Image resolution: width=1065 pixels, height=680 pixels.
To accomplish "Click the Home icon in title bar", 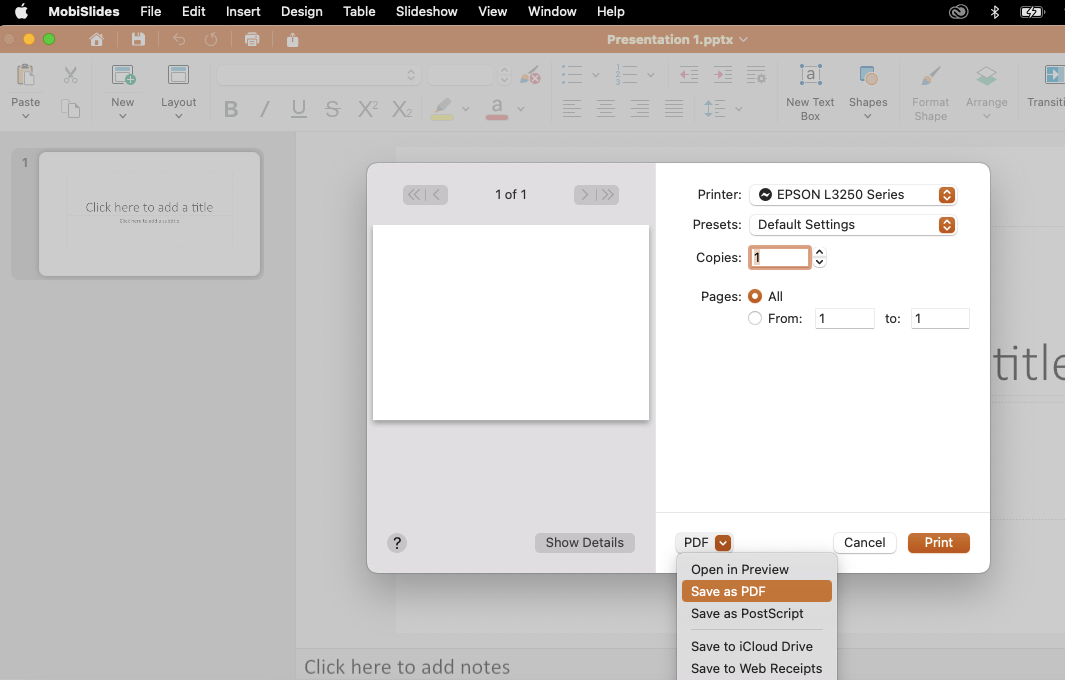I will coord(96,39).
